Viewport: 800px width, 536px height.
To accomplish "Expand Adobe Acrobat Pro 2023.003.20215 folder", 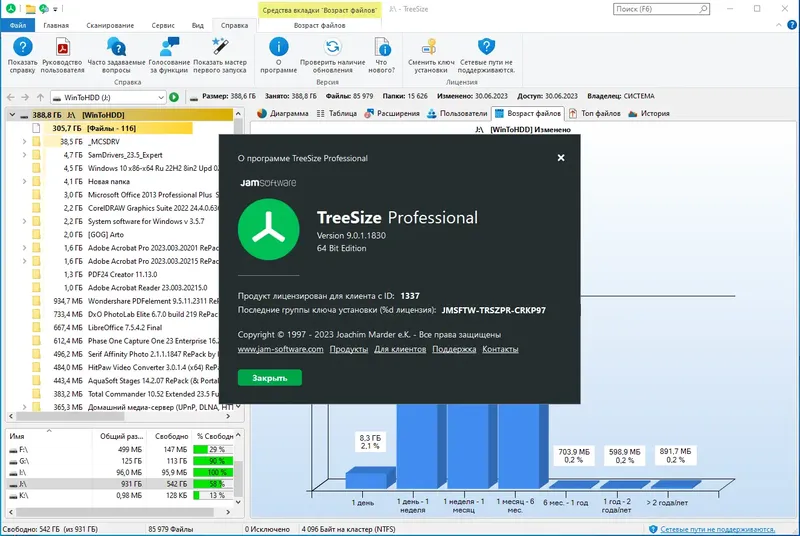I will point(24,261).
